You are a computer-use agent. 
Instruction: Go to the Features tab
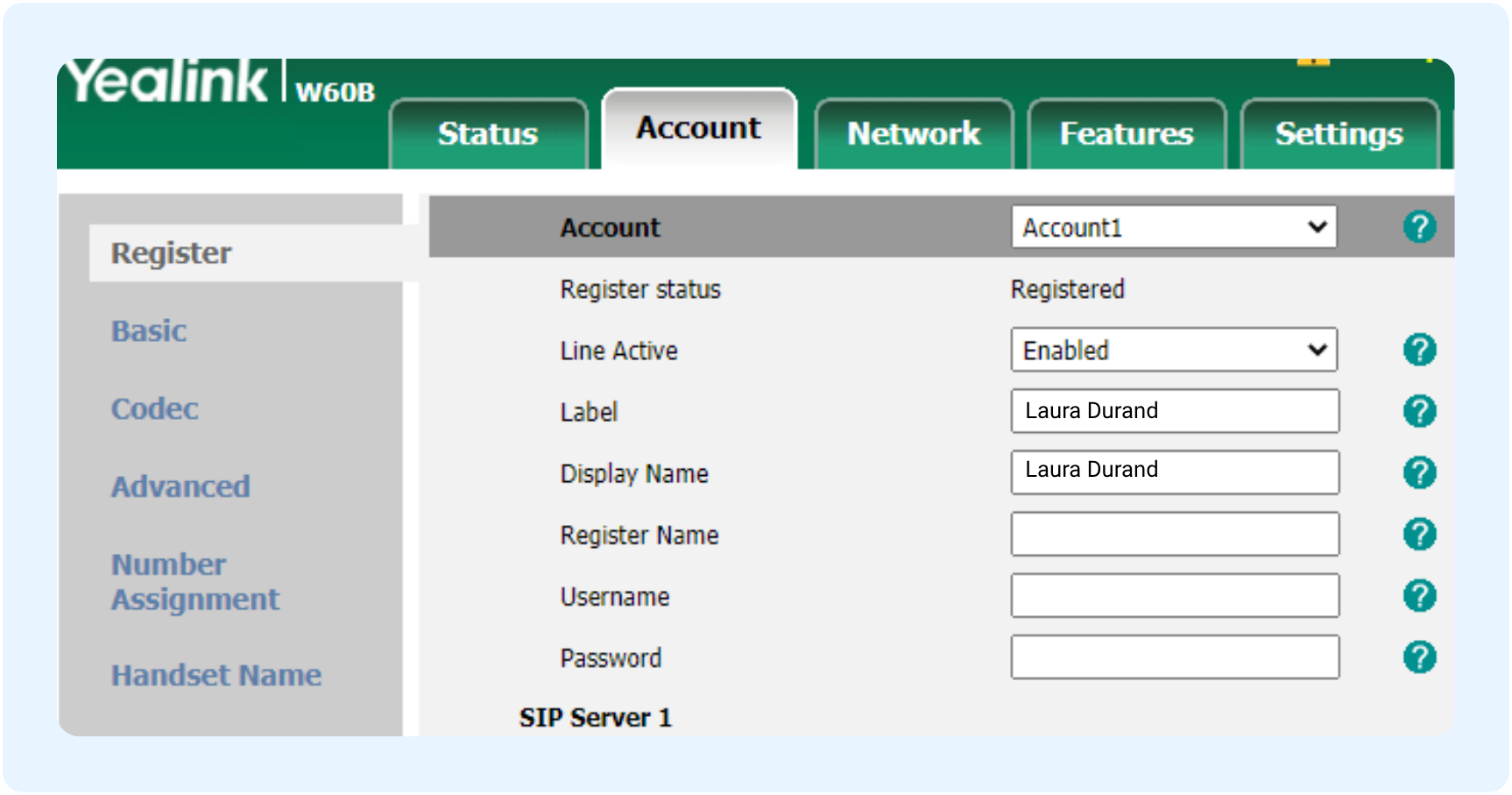(x=1126, y=134)
